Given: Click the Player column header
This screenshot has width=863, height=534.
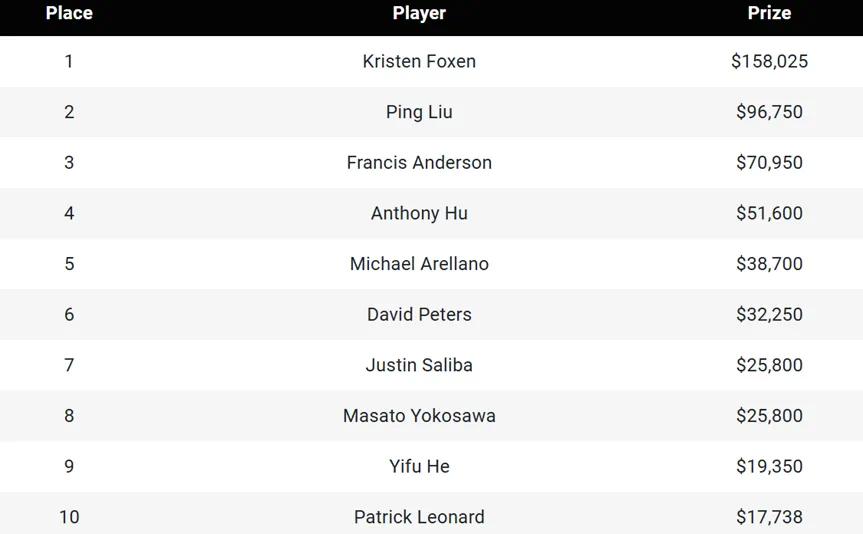Looking at the screenshot, I should click(419, 13).
